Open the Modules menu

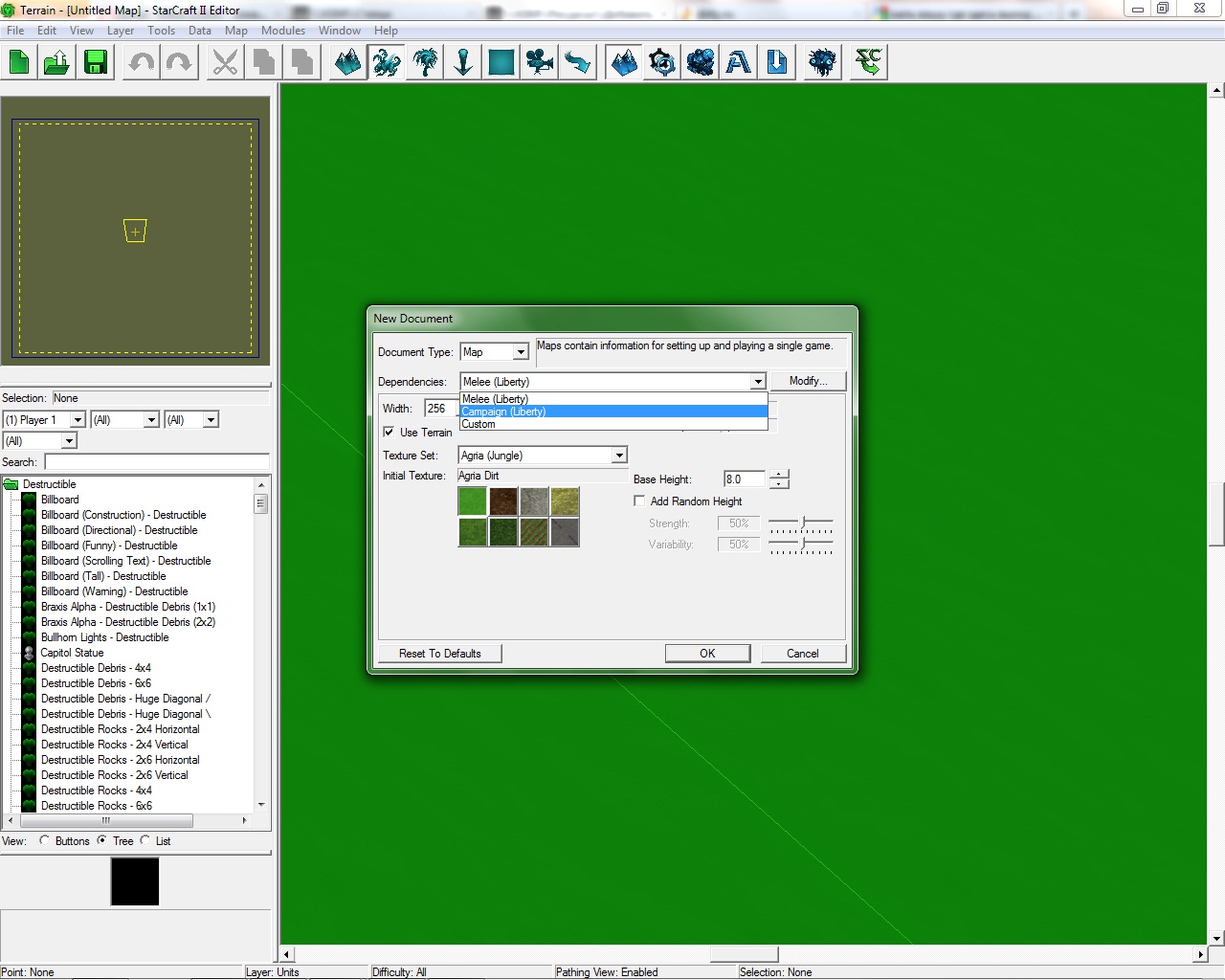[282, 31]
